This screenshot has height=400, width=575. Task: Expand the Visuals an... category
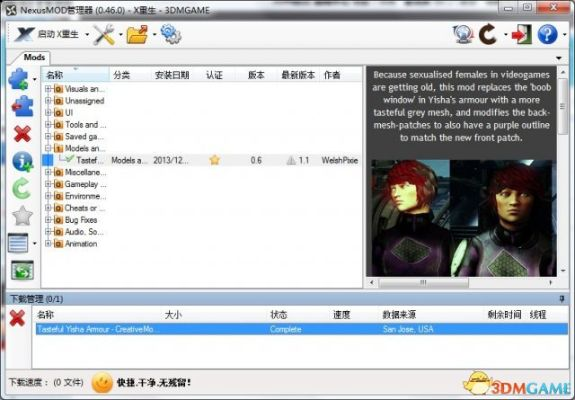point(48,89)
